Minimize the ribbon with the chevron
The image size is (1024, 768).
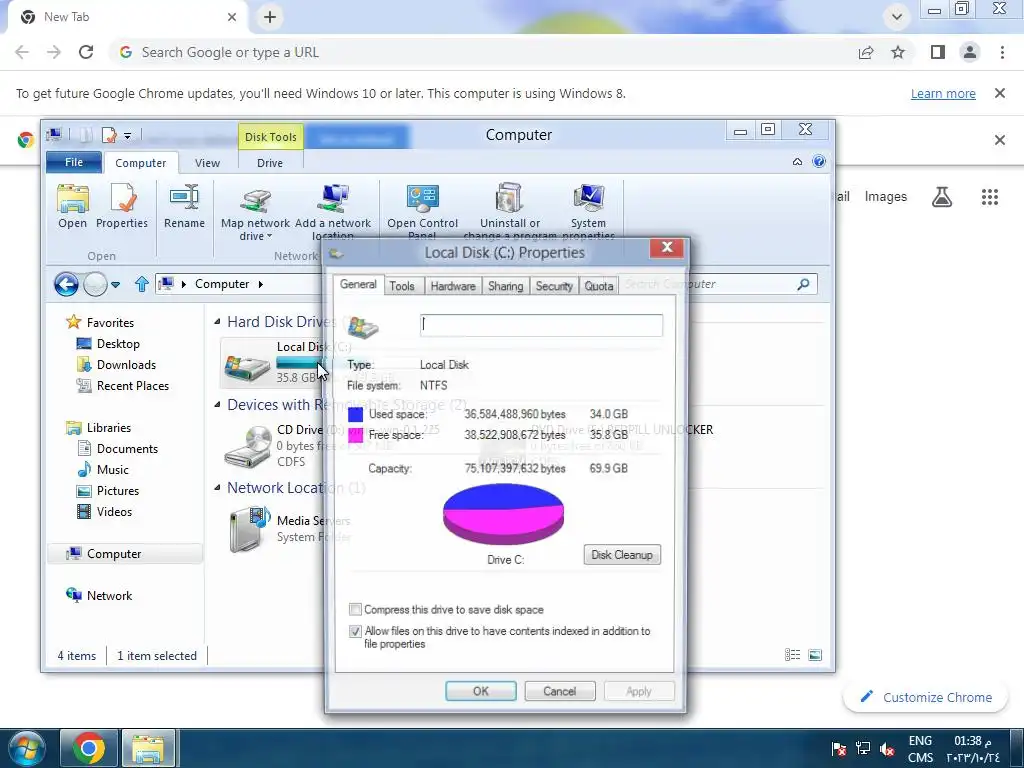click(x=797, y=161)
